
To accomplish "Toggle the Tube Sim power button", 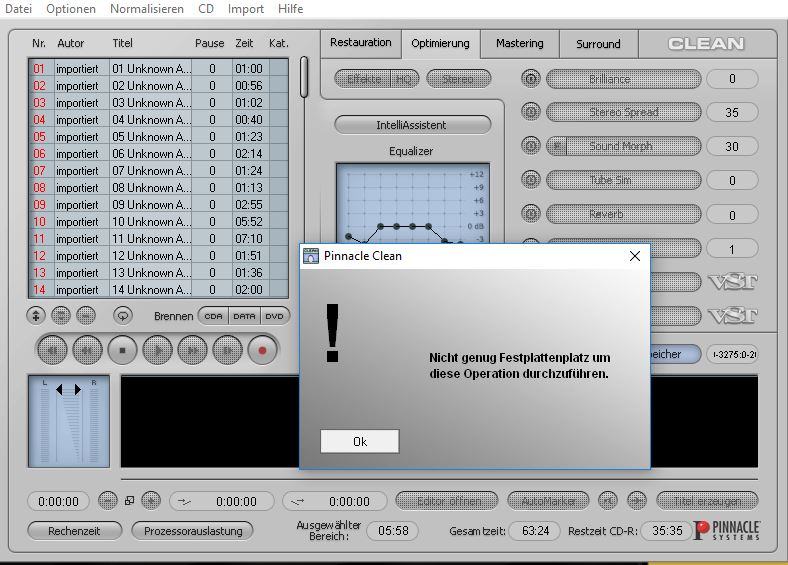I will pos(531,179).
